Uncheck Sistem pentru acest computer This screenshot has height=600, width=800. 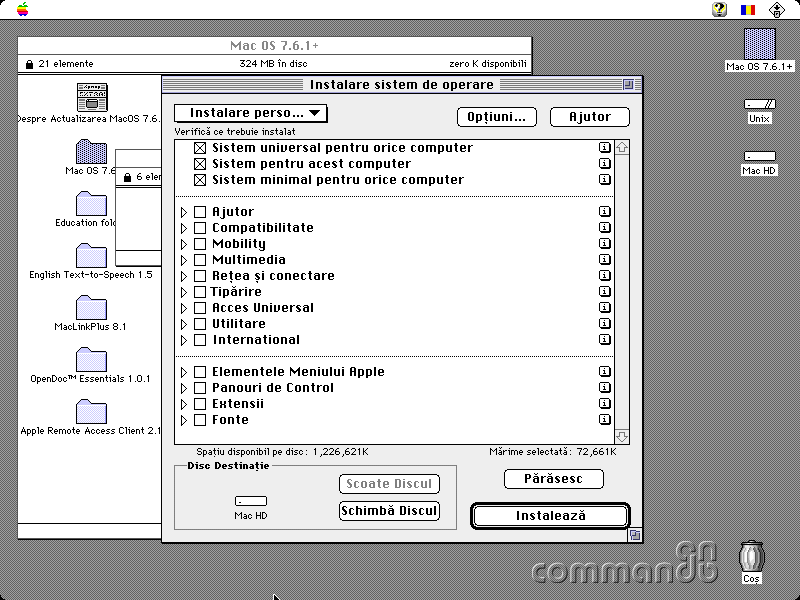pyautogui.click(x=200, y=164)
